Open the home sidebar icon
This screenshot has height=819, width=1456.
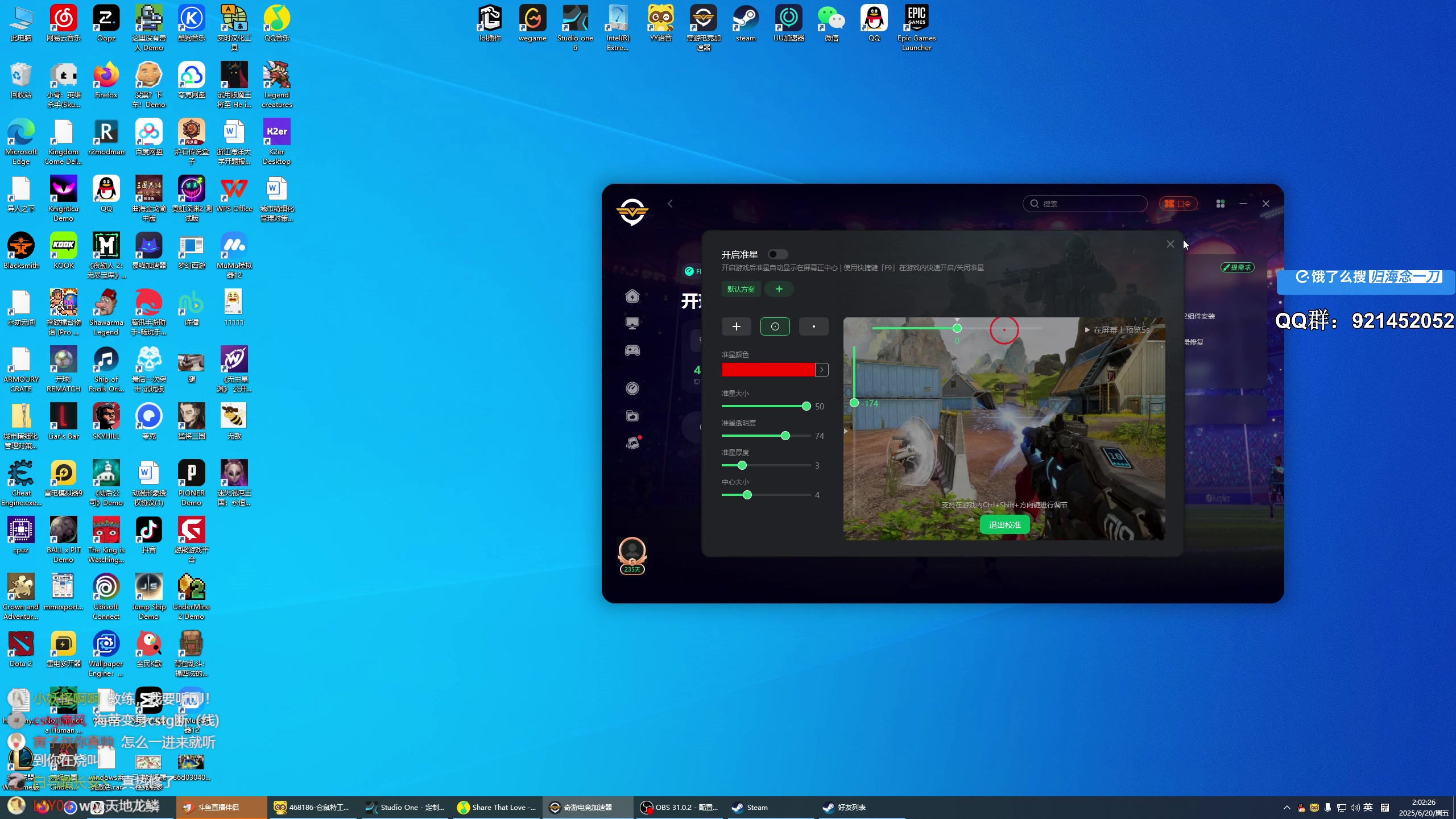[x=632, y=296]
